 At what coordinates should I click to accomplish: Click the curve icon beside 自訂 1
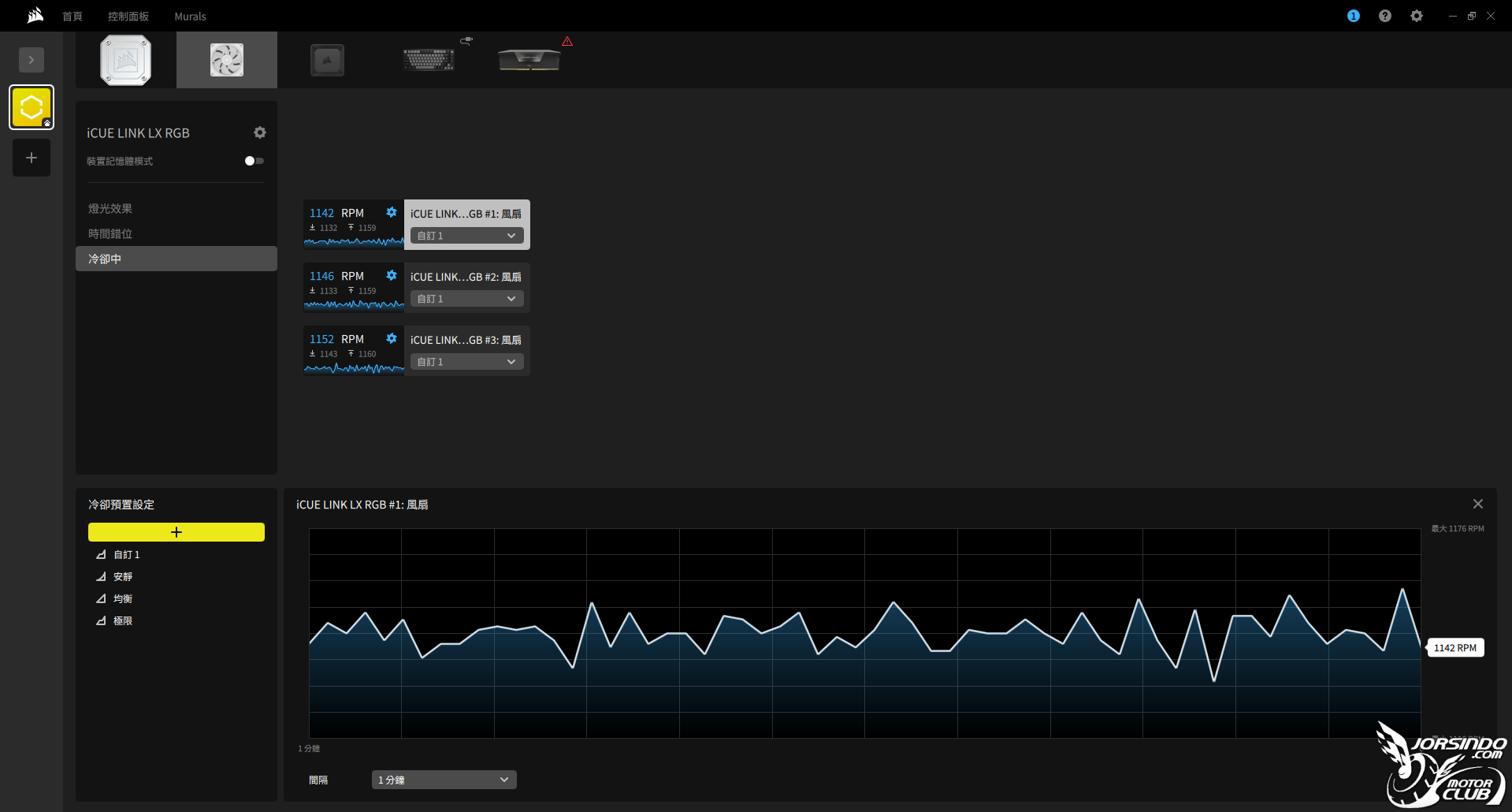tap(101, 555)
